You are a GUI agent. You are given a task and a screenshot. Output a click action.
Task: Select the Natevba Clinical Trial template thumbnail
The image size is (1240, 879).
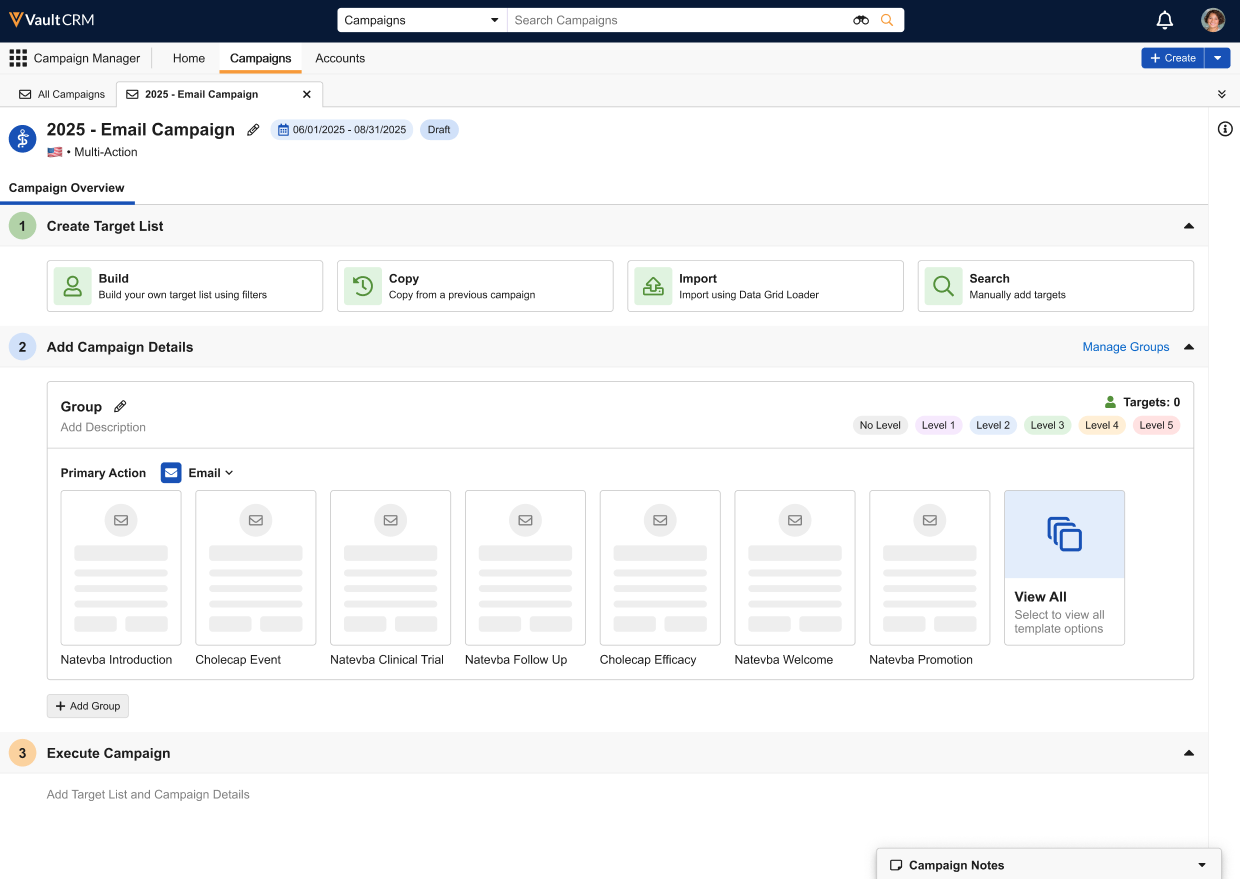pyautogui.click(x=390, y=567)
